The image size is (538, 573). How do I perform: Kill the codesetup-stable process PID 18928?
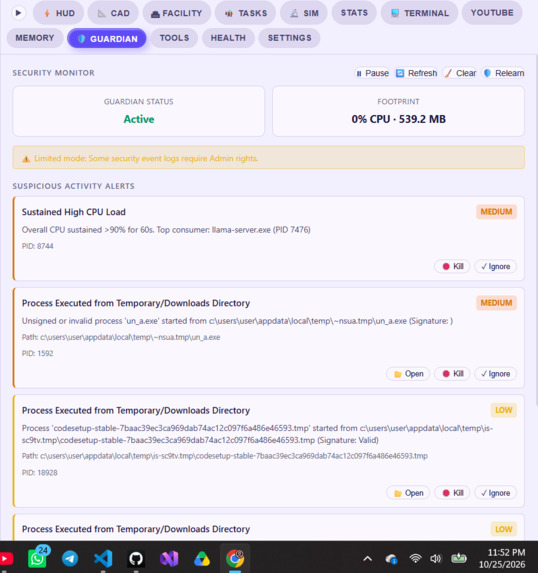(452, 493)
